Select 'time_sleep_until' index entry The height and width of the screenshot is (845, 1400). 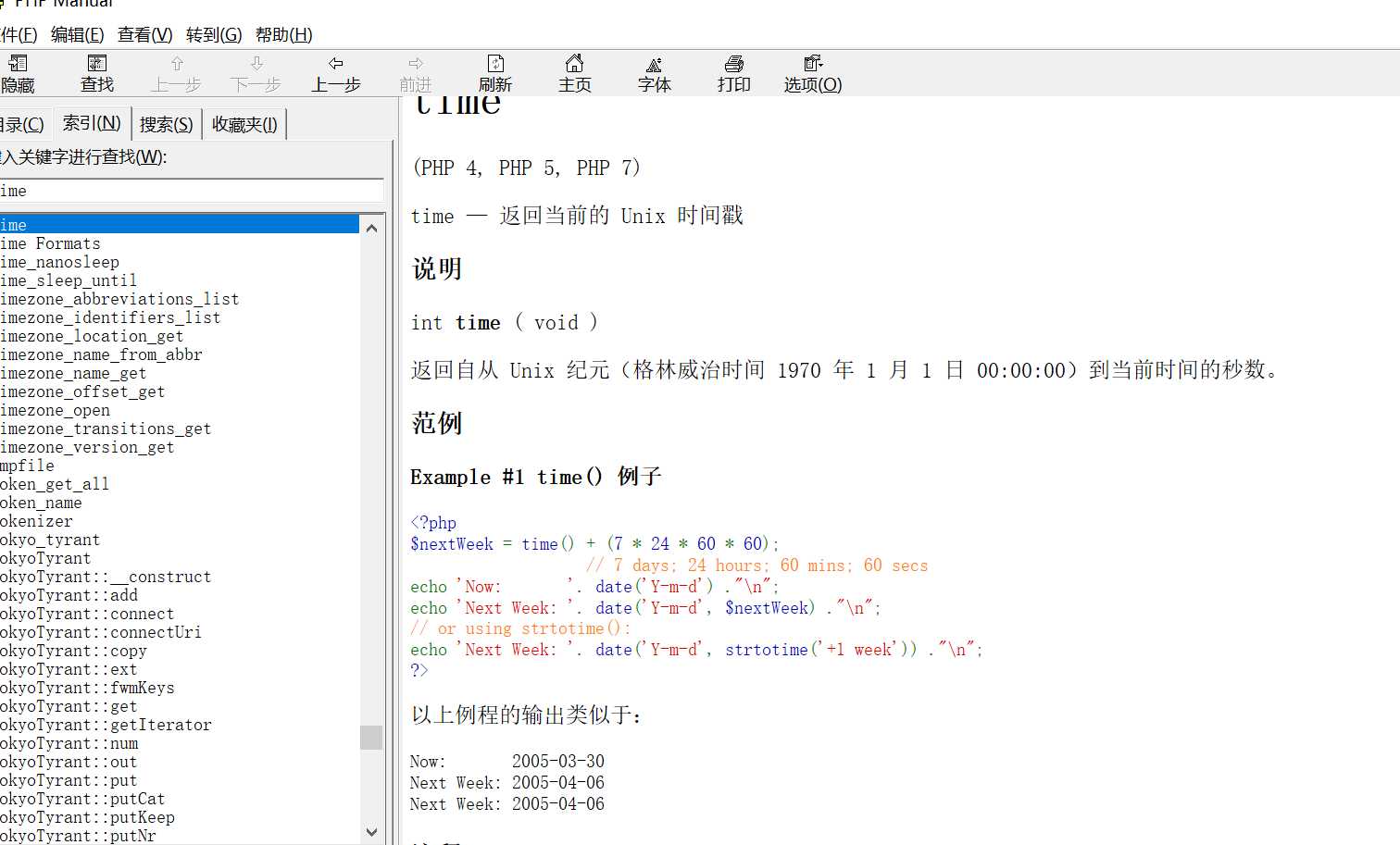tap(69, 280)
